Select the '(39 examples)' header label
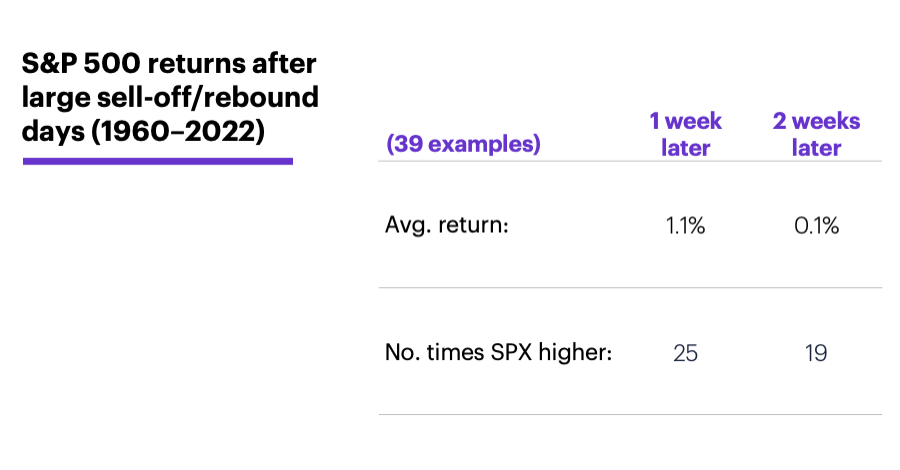The width and height of the screenshot is (900, 470). point(463,143)
